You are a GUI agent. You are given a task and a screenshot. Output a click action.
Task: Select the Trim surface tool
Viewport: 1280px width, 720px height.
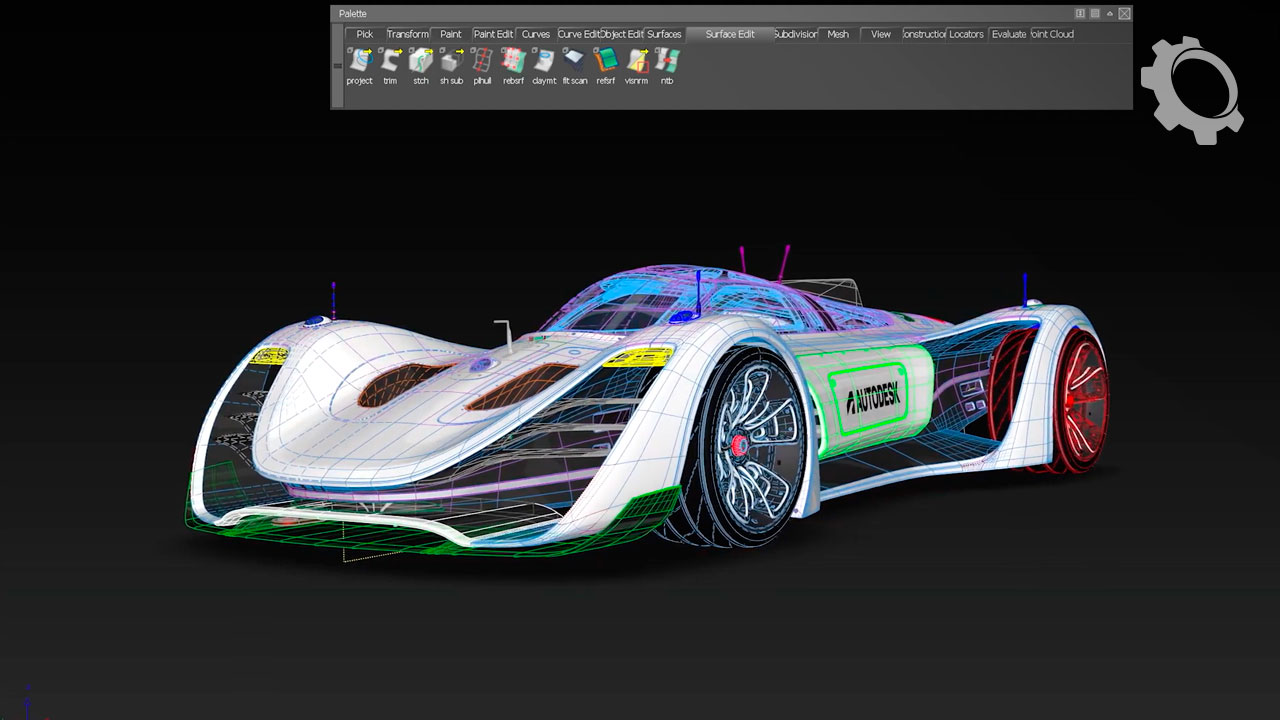tap(390, 61)
